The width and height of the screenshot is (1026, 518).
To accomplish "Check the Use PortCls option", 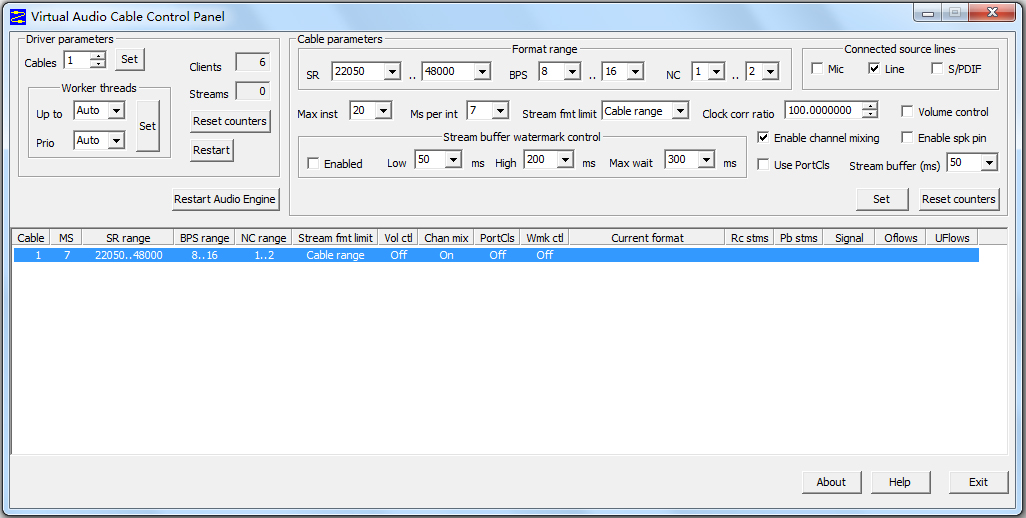I will click(763, 165).
